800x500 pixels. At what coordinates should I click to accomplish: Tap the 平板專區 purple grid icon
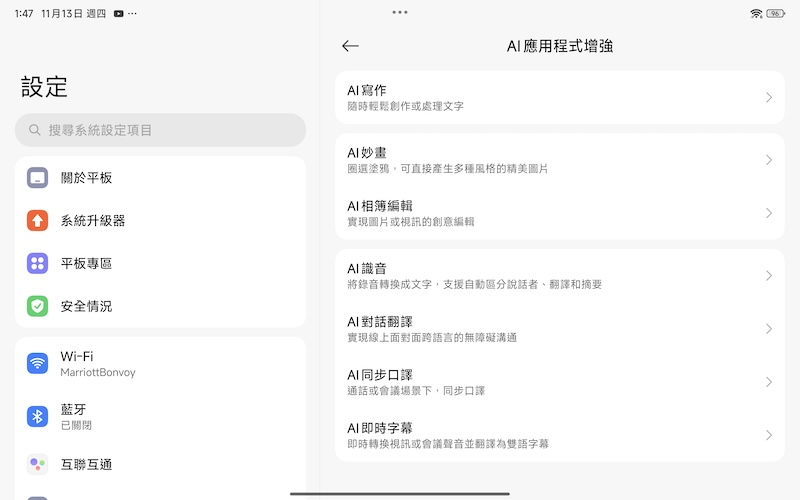[x=37, y=263]
